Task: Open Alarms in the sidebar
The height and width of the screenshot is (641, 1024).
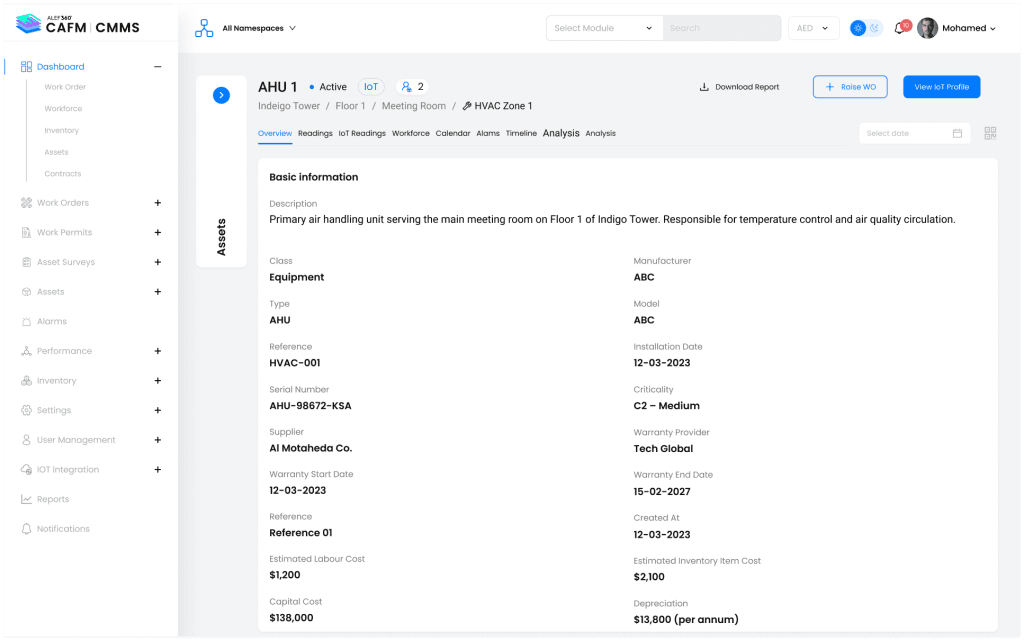Action: pyautogui.click(x=52, y=321)
